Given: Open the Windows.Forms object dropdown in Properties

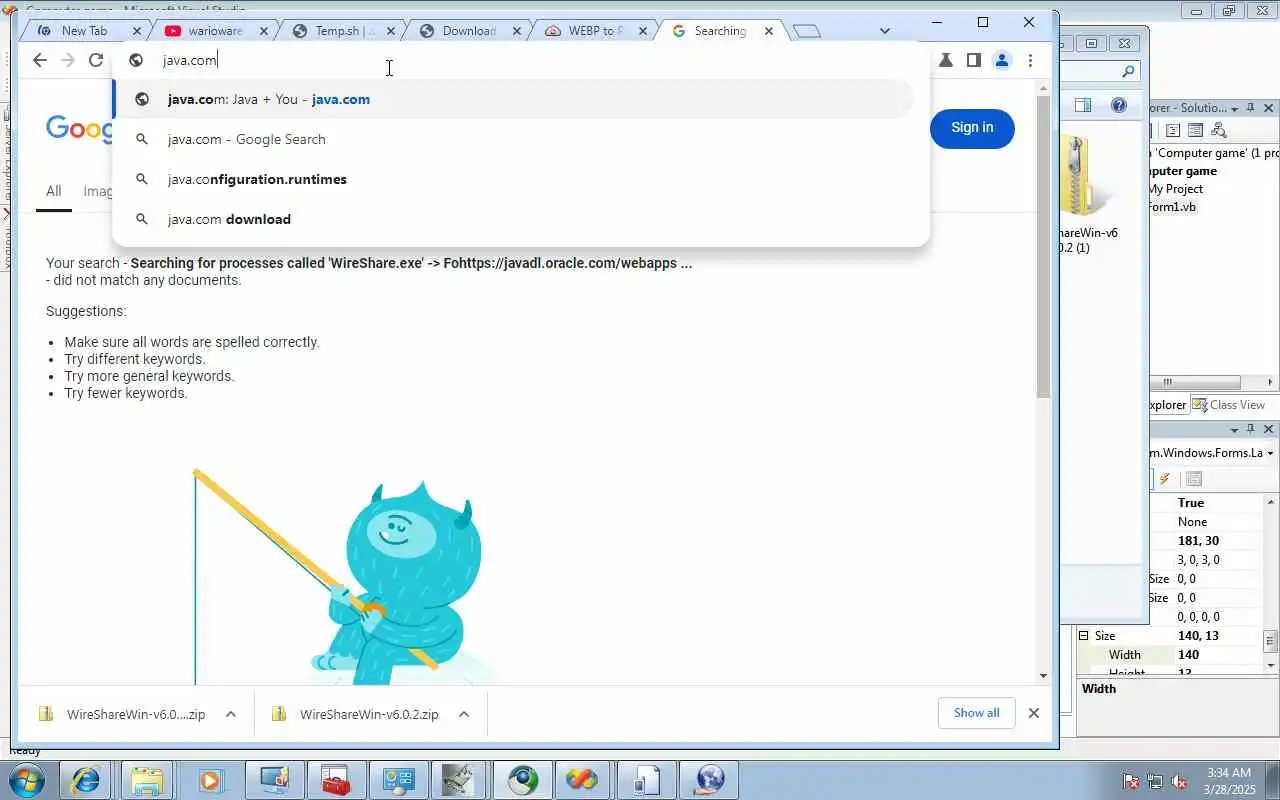Looking at the screenshot, I should pos(1270,453).
